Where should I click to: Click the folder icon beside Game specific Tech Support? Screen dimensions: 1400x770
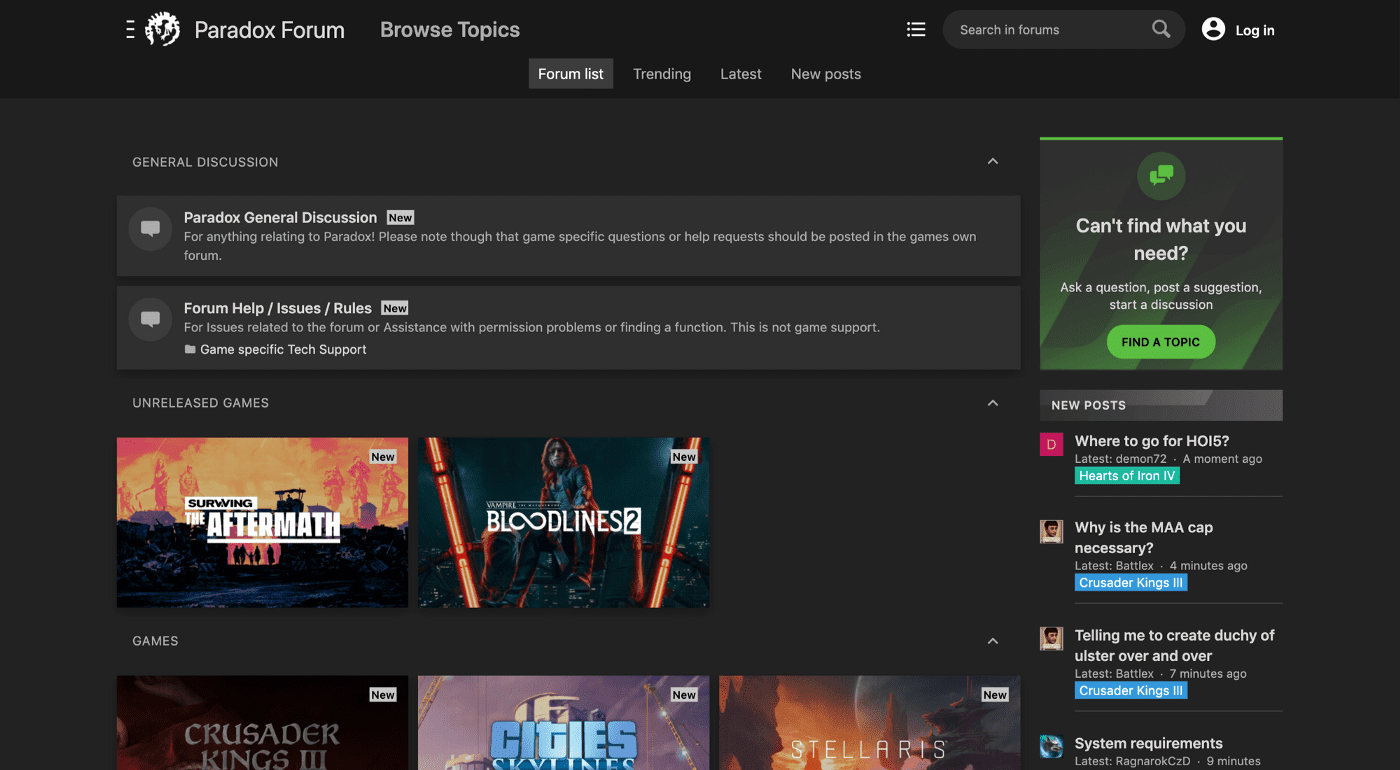click(190, 349)
